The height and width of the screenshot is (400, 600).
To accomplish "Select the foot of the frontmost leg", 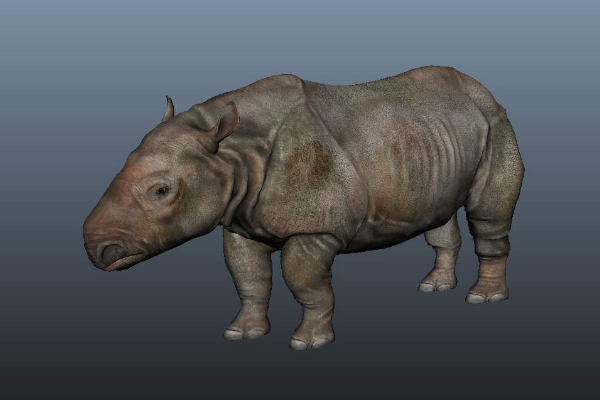I will point(246,327).
